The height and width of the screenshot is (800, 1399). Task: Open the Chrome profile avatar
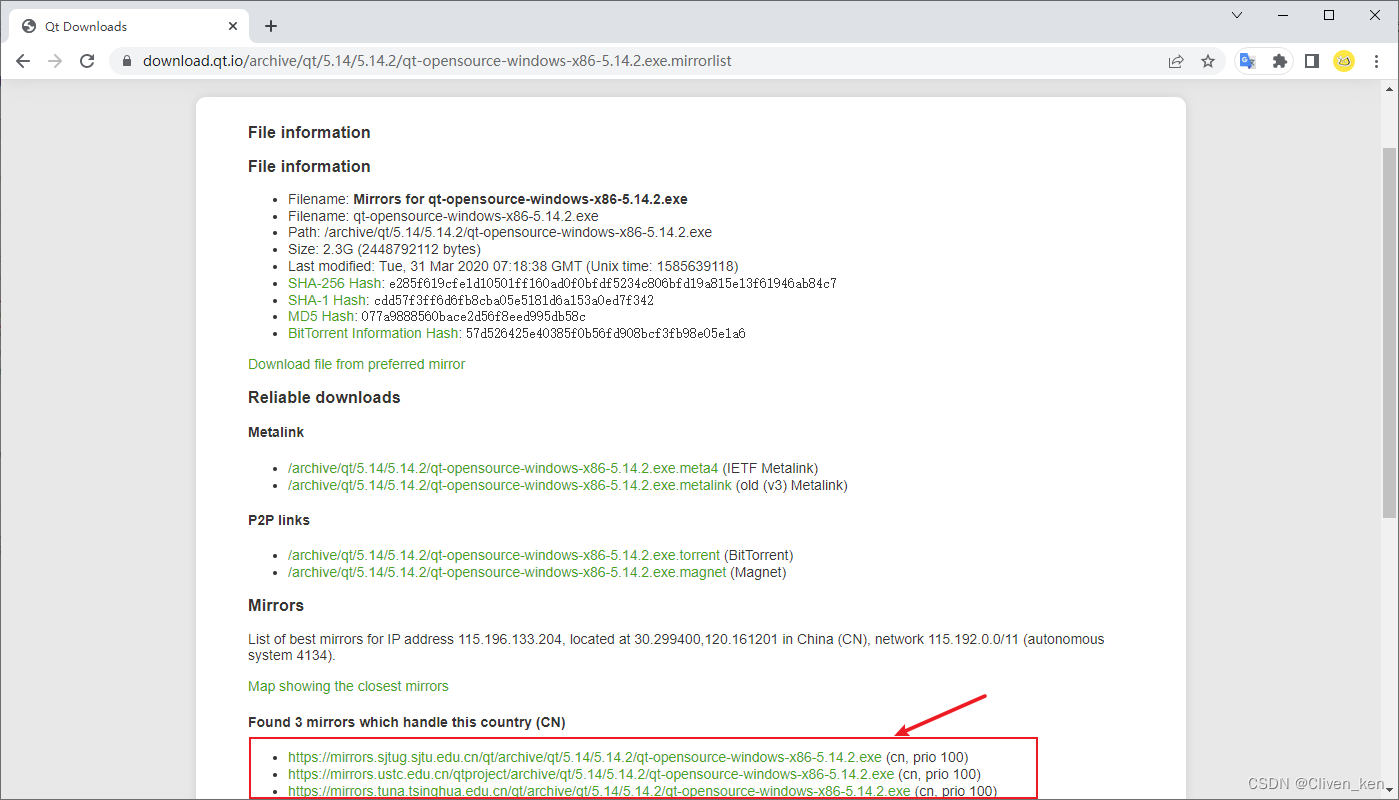(1343, 61)
